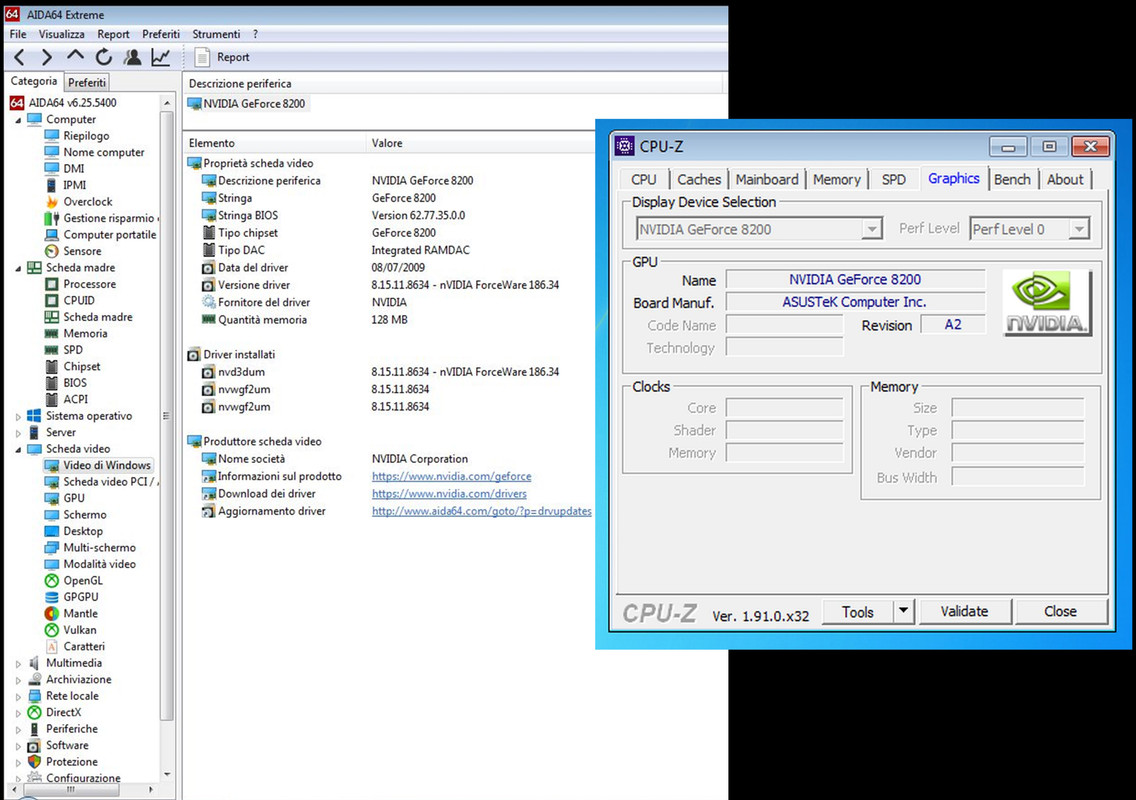This screenshot has height=800, width=1136.
Task: Click the Validate button in CPU-Z
Action: tap(964, 612)
